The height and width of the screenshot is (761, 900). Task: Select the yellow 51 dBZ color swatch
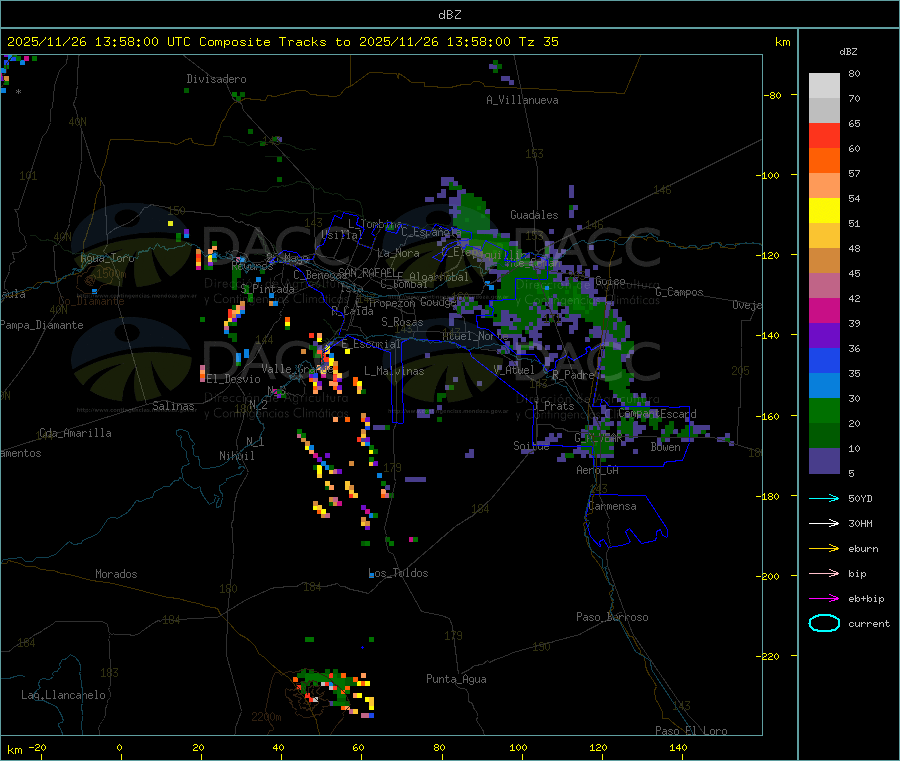point(824,211)
